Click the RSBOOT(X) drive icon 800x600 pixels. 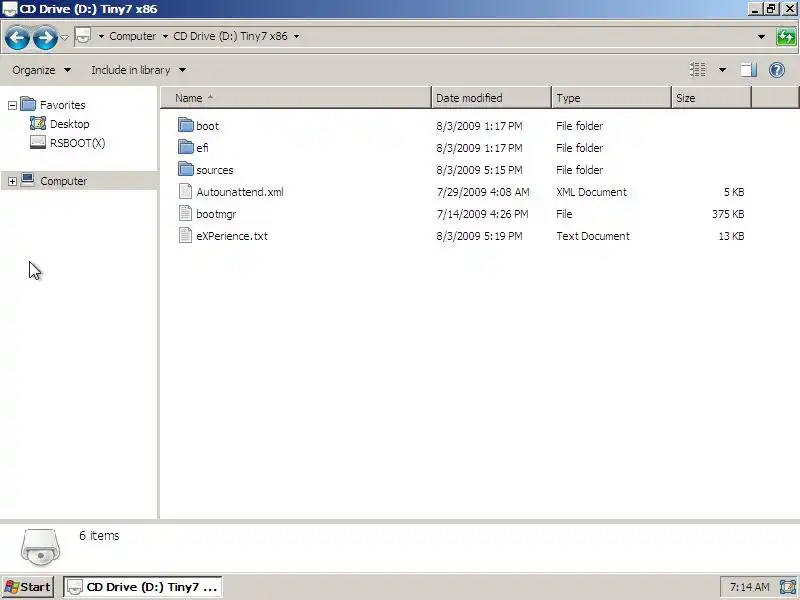click(38, 142)
